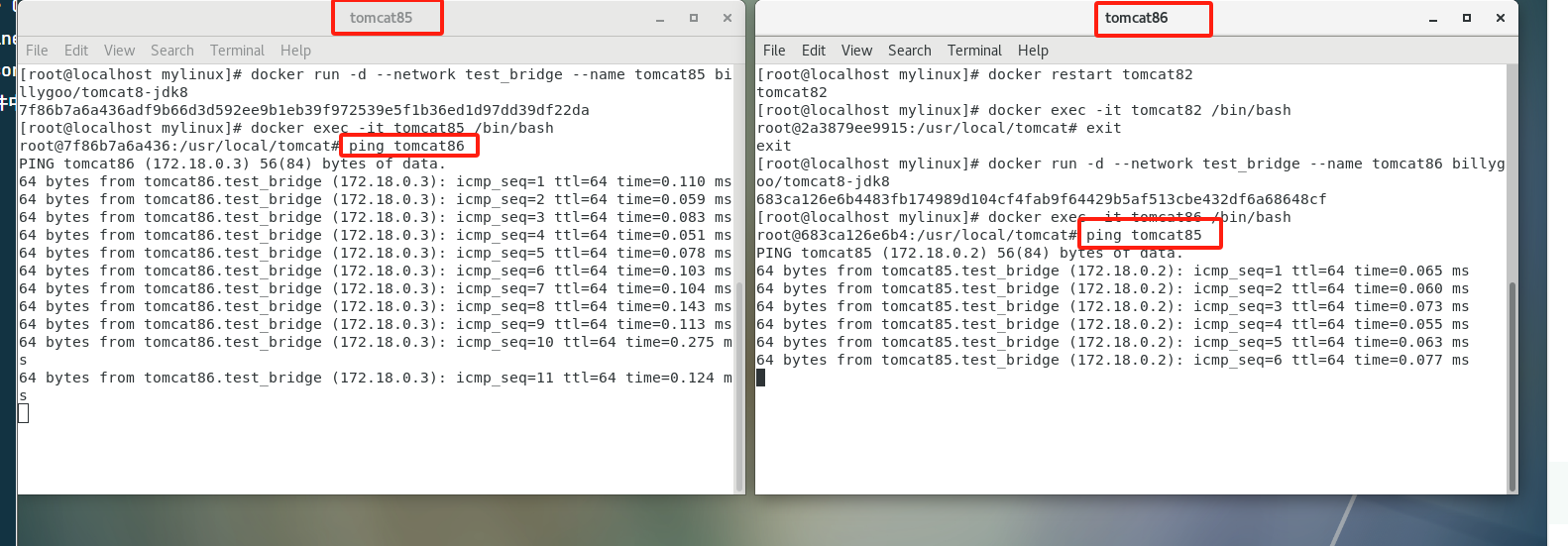Click container ID 683ca126e6b4483f line

click(1042, 199)
